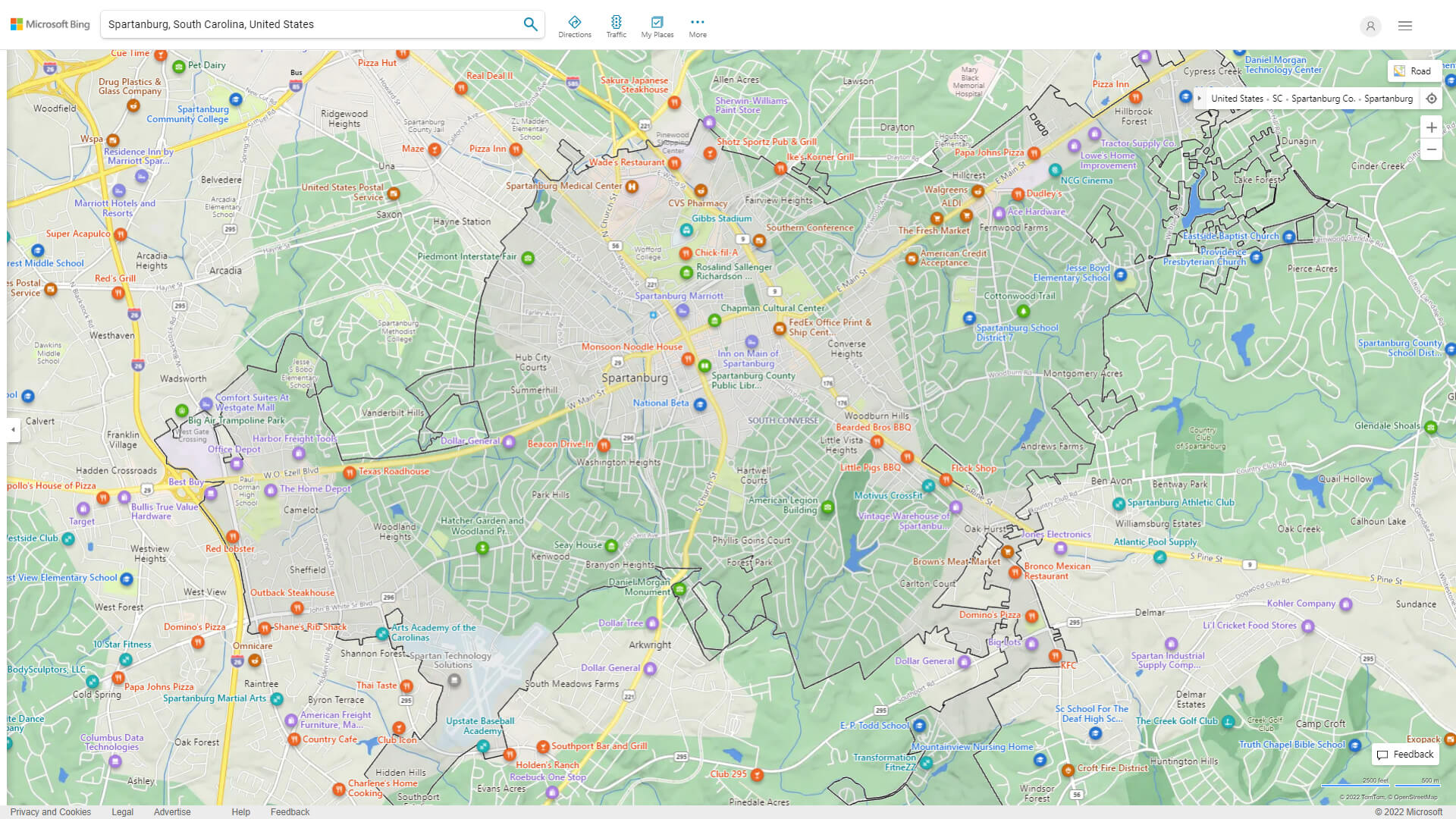The height and width of the screenshot is (819, 1456).
Task: Collapse the breadcrumb using its chevron
Action: (x=1198, y=99)
